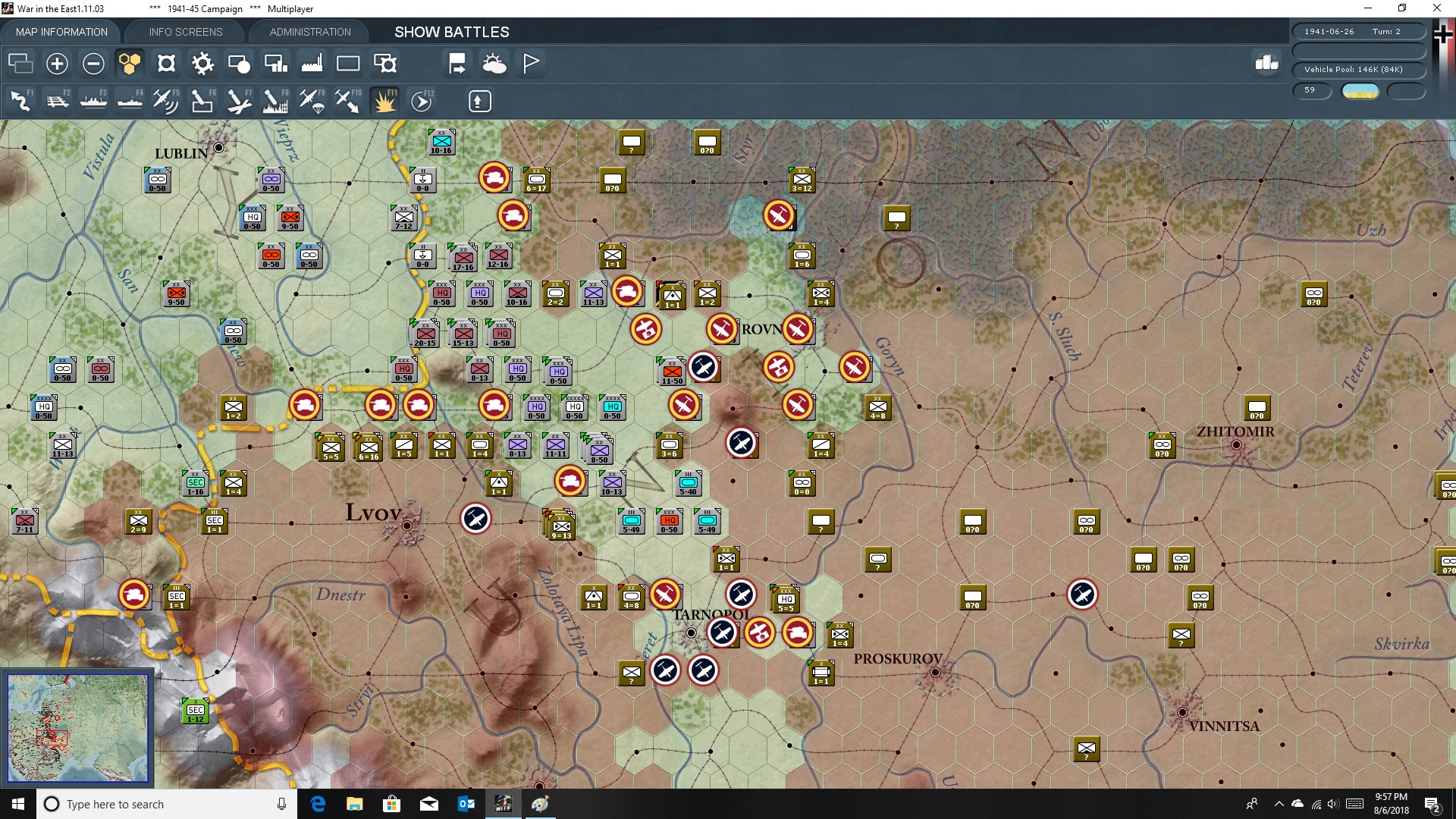Select the F9 air transport mode
Screen dimensions: 1456x819
pos(312,101)
